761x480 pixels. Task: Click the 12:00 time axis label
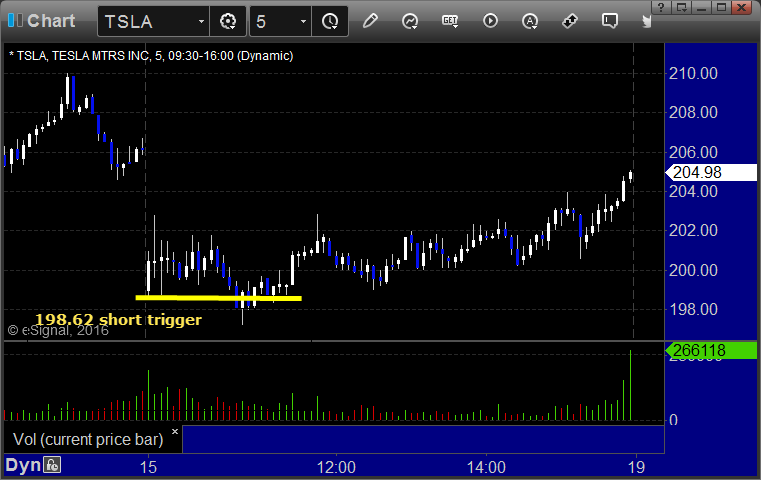pos(336,467)
